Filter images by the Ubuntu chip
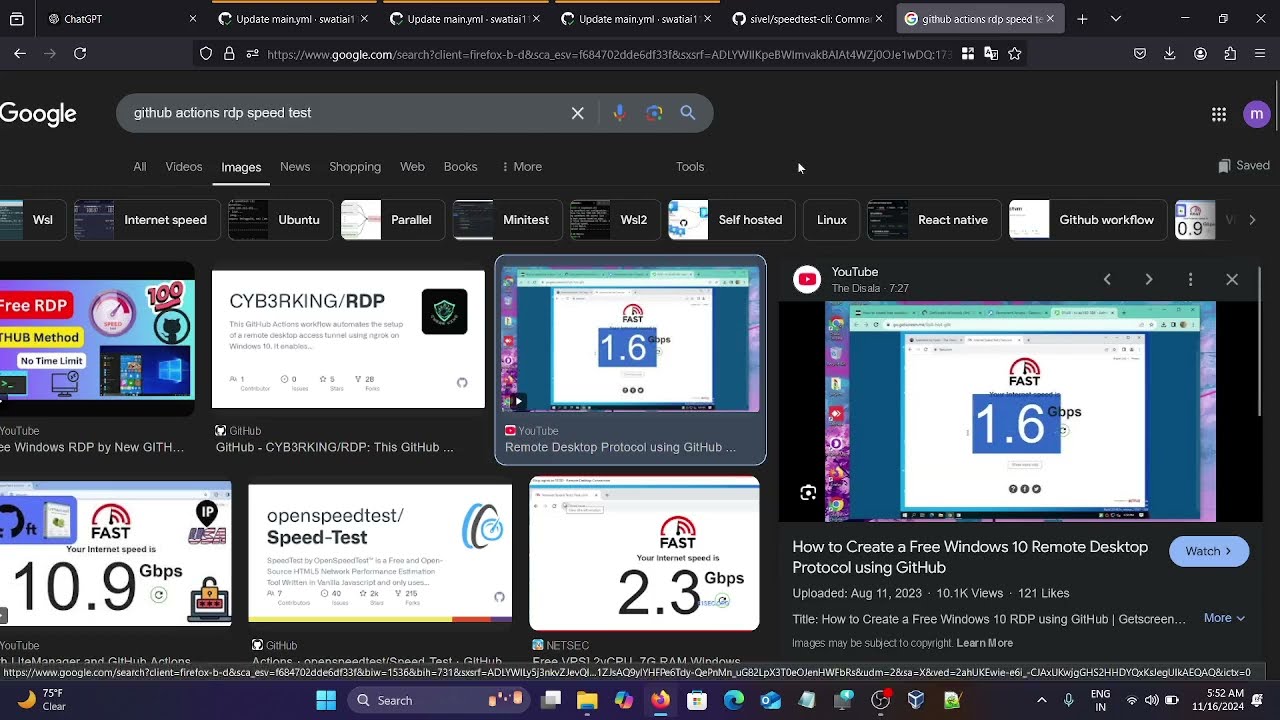The image size is (1280, 720). point(281,220)
